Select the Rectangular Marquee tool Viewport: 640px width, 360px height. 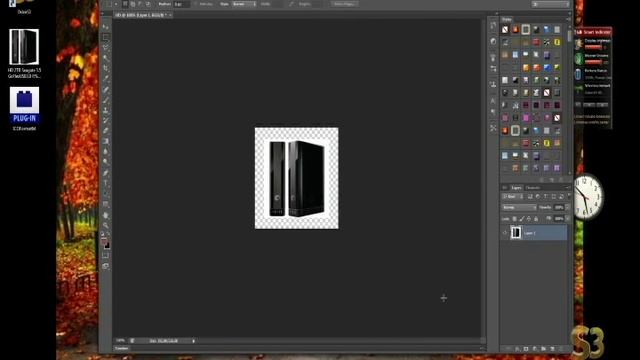(106, 37)
